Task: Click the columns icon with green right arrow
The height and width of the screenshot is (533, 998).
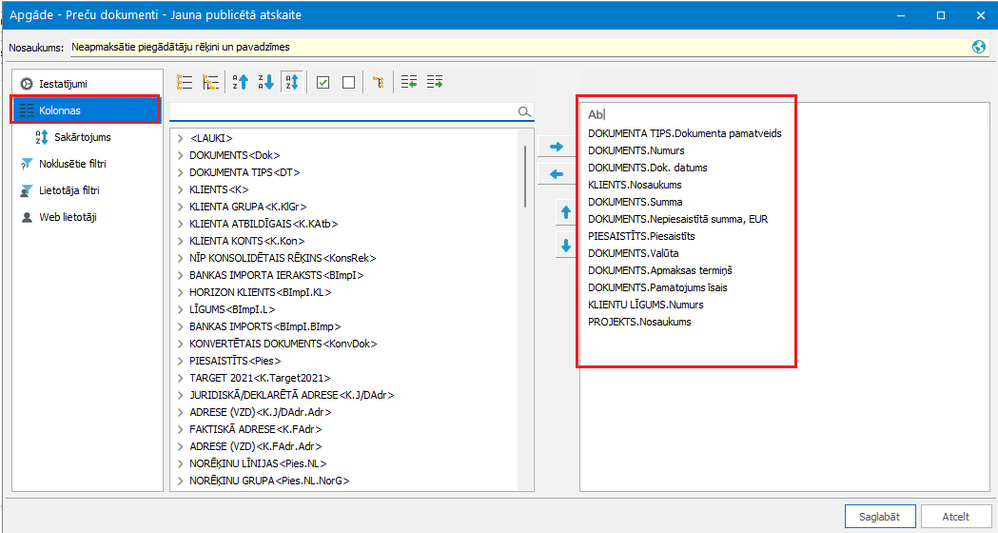Action: point(435,82)
